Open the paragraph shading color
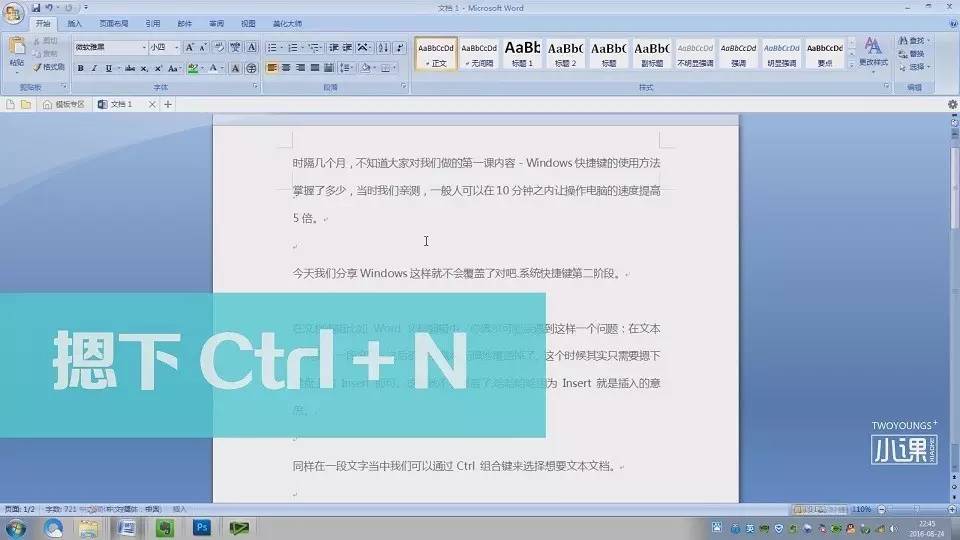 (368, 68)
